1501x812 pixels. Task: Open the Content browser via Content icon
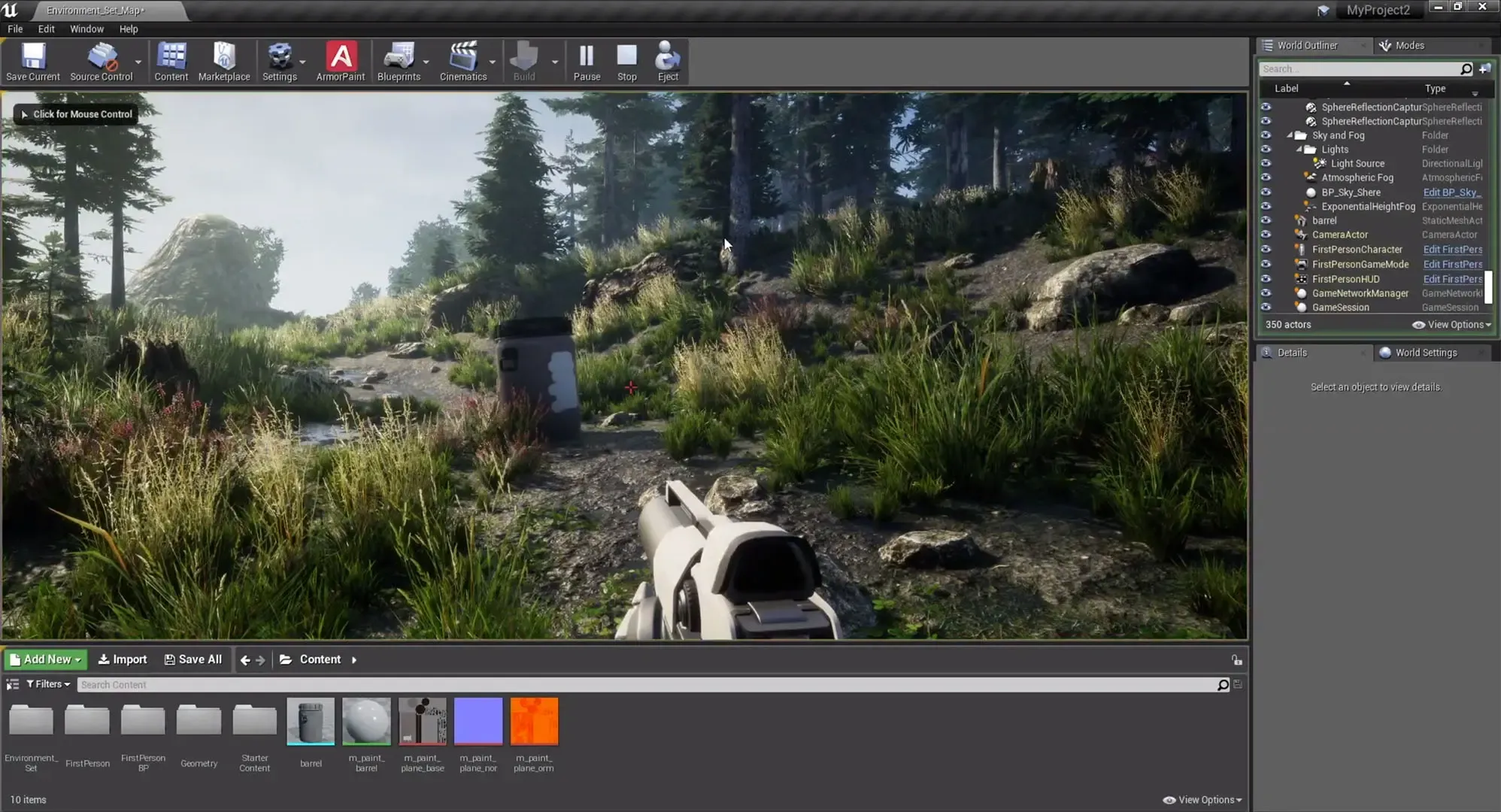(x=171, y=60)
